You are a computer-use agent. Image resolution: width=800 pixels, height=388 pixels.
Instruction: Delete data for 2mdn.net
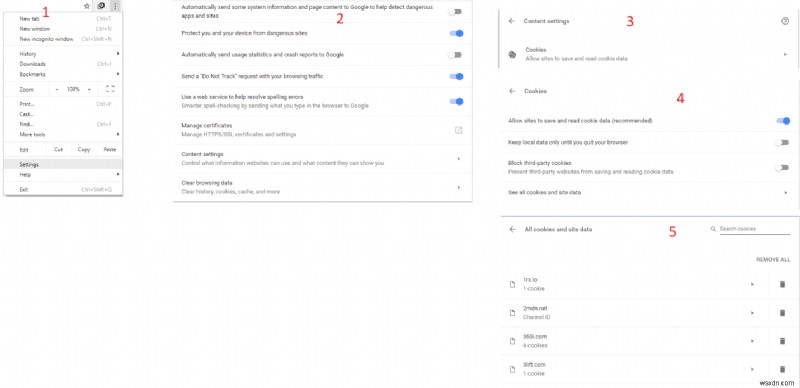pos(782,313)
